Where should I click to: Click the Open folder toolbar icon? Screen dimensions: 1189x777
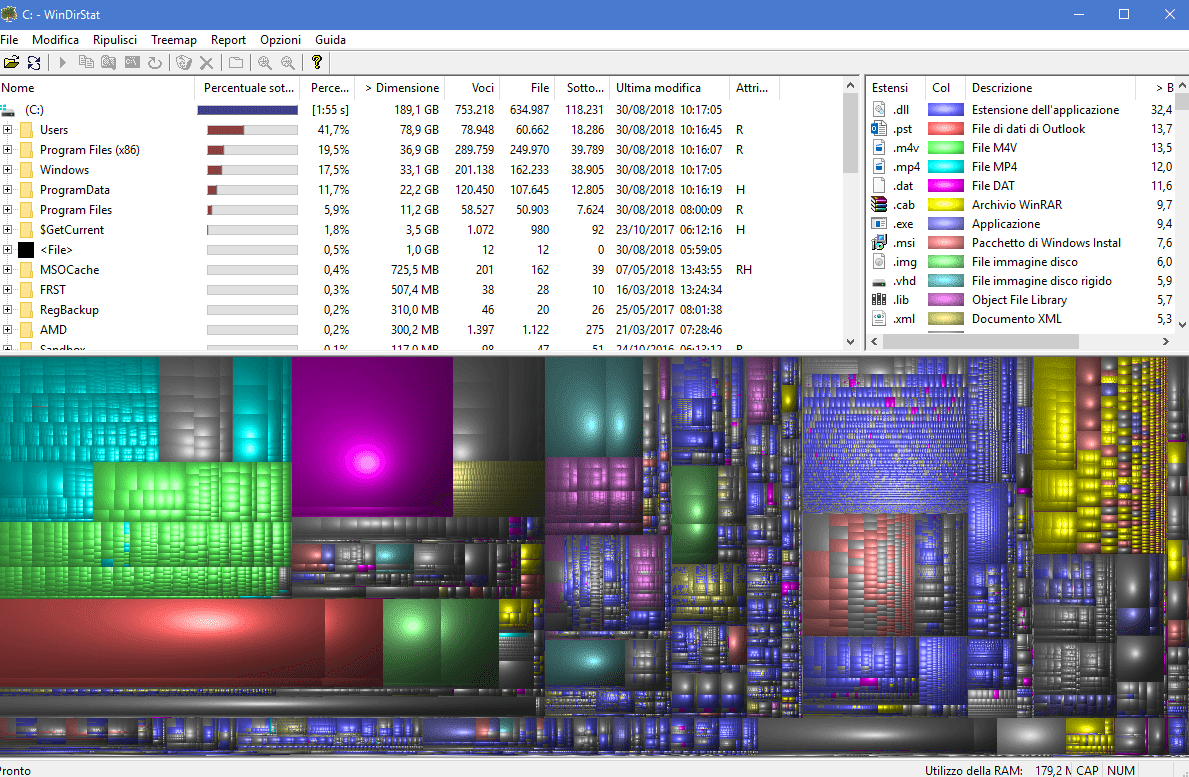tap(11, 63)
